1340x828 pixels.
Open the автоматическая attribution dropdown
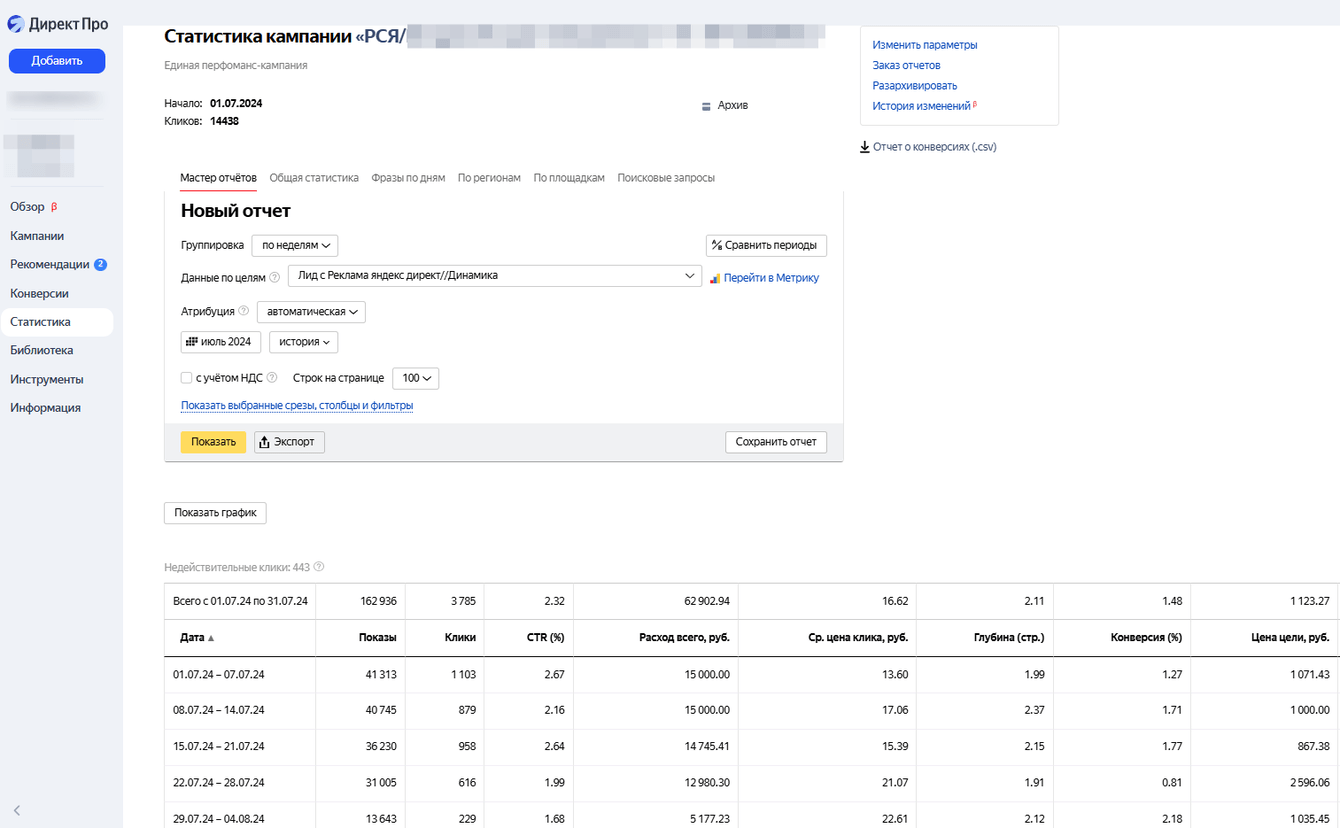tap(311, 312)
